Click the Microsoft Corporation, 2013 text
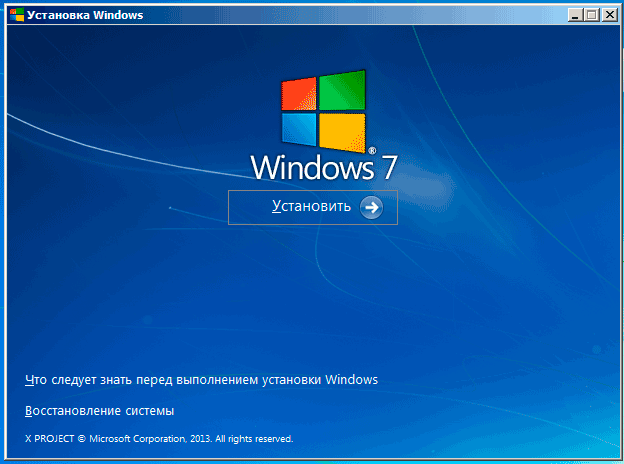 (x=151, y=439)
